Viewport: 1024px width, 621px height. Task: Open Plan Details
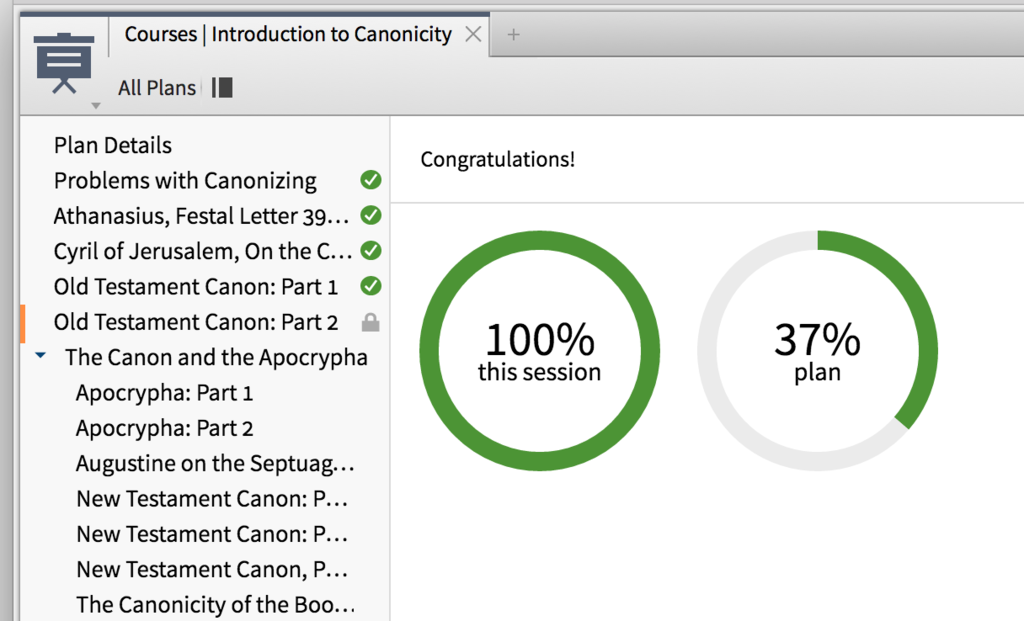click(113, 146)
